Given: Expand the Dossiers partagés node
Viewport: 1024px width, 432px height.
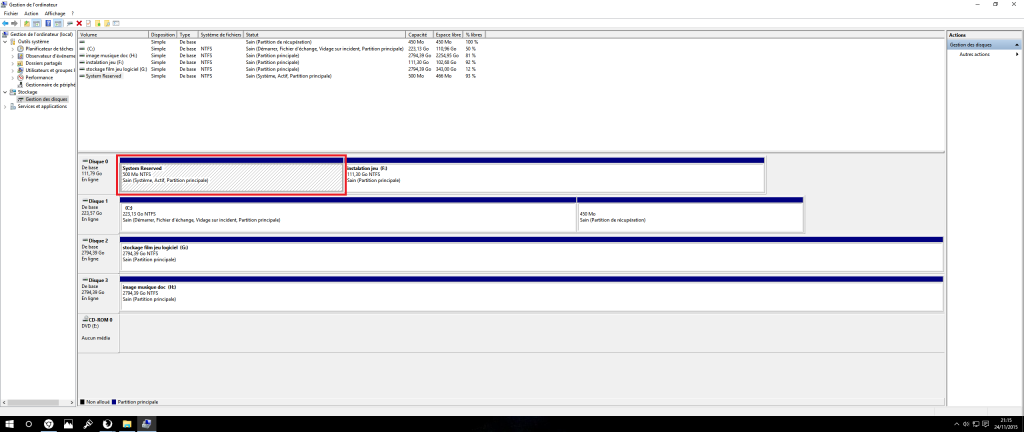Looking at the screenshot, I should coord(13,63).
